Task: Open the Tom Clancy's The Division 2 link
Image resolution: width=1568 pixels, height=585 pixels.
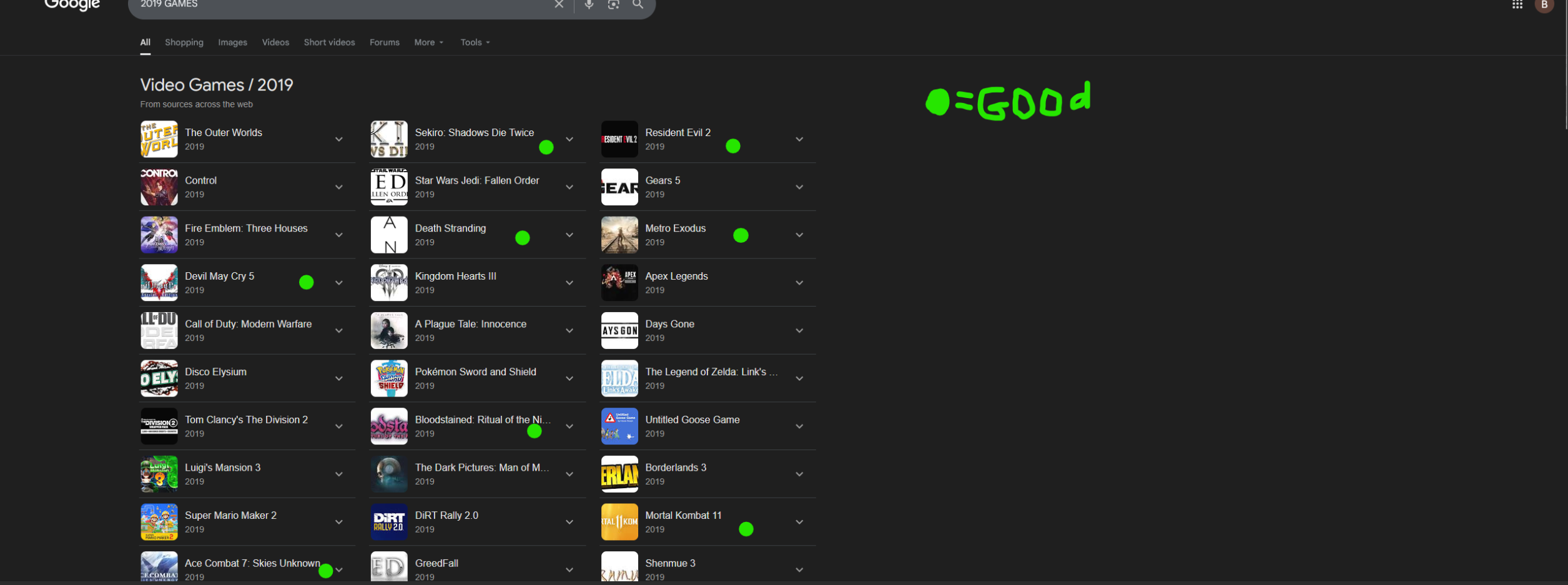Action: coord(246,420)
